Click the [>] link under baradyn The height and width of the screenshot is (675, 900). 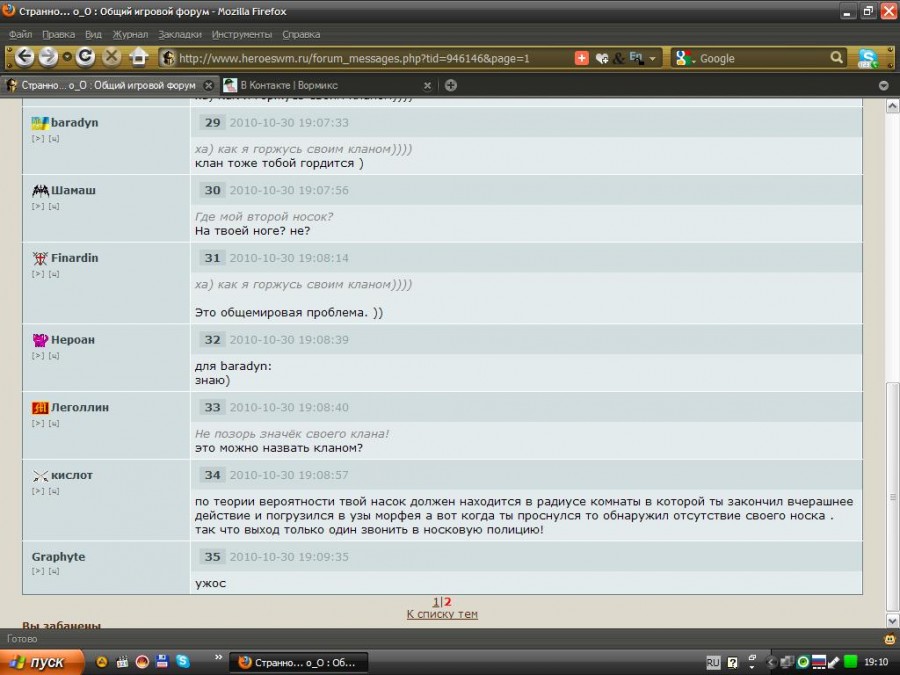click(38, 138)
